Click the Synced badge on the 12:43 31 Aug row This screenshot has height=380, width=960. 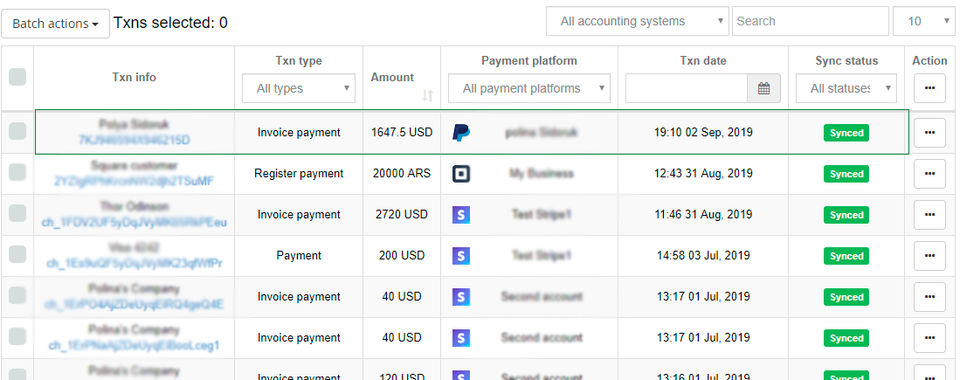tap(846, 174)
